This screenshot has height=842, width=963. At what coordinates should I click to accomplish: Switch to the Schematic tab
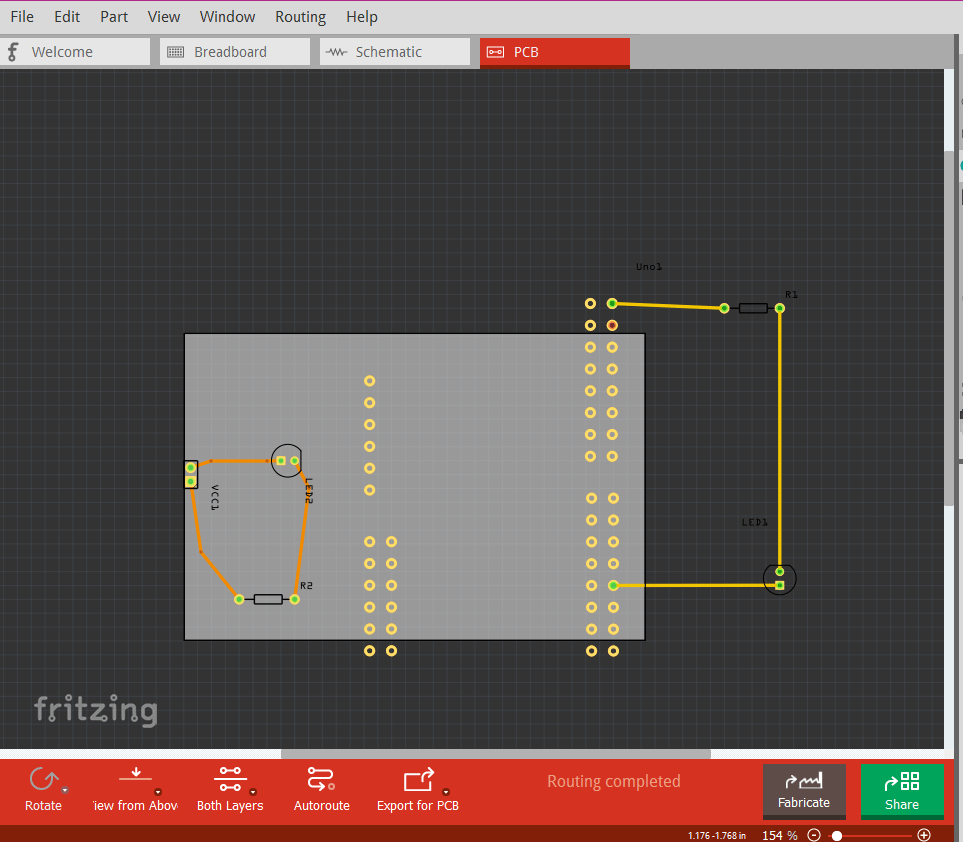pos(394,51)
